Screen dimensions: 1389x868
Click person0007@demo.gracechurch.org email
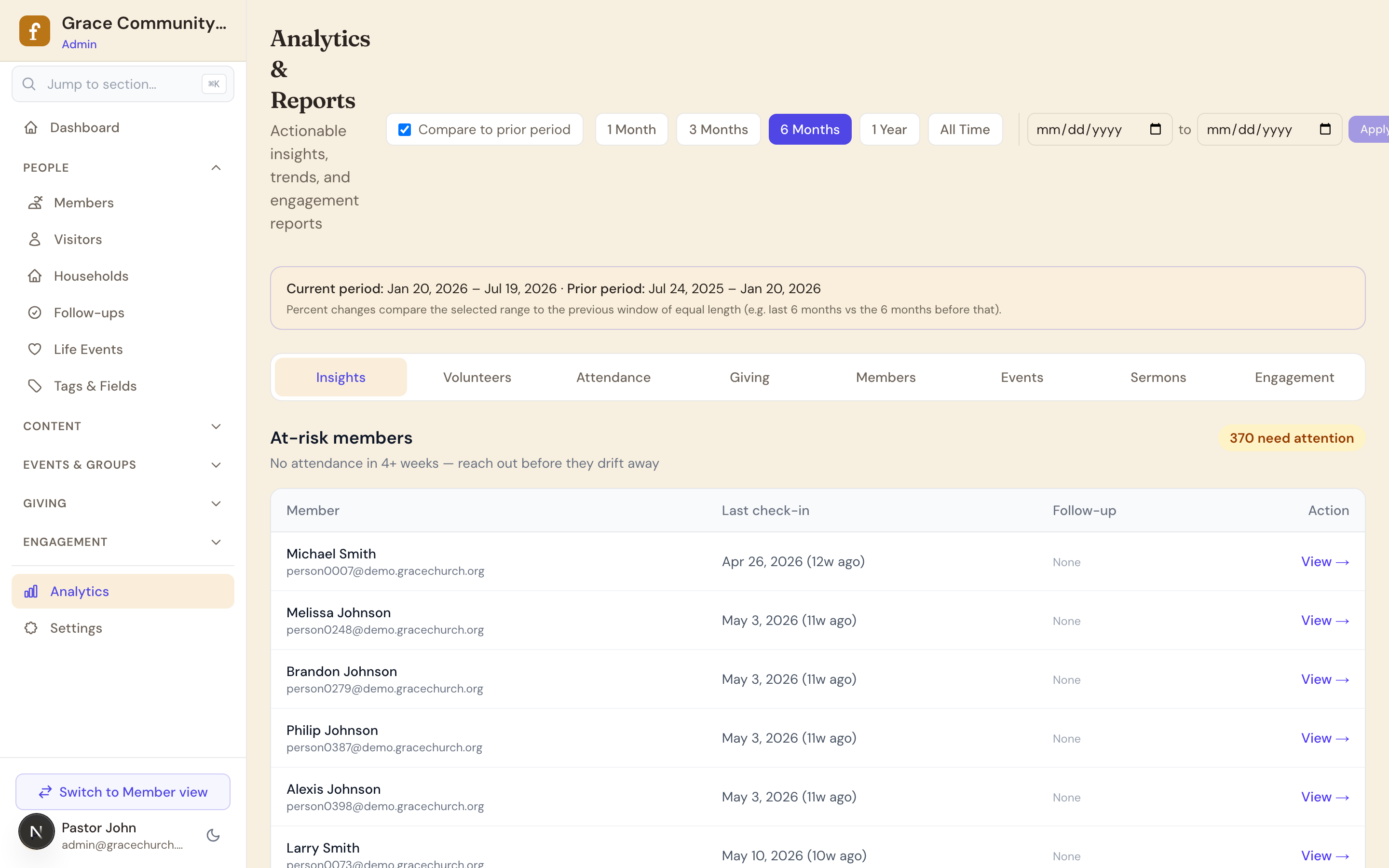(385, 571)
